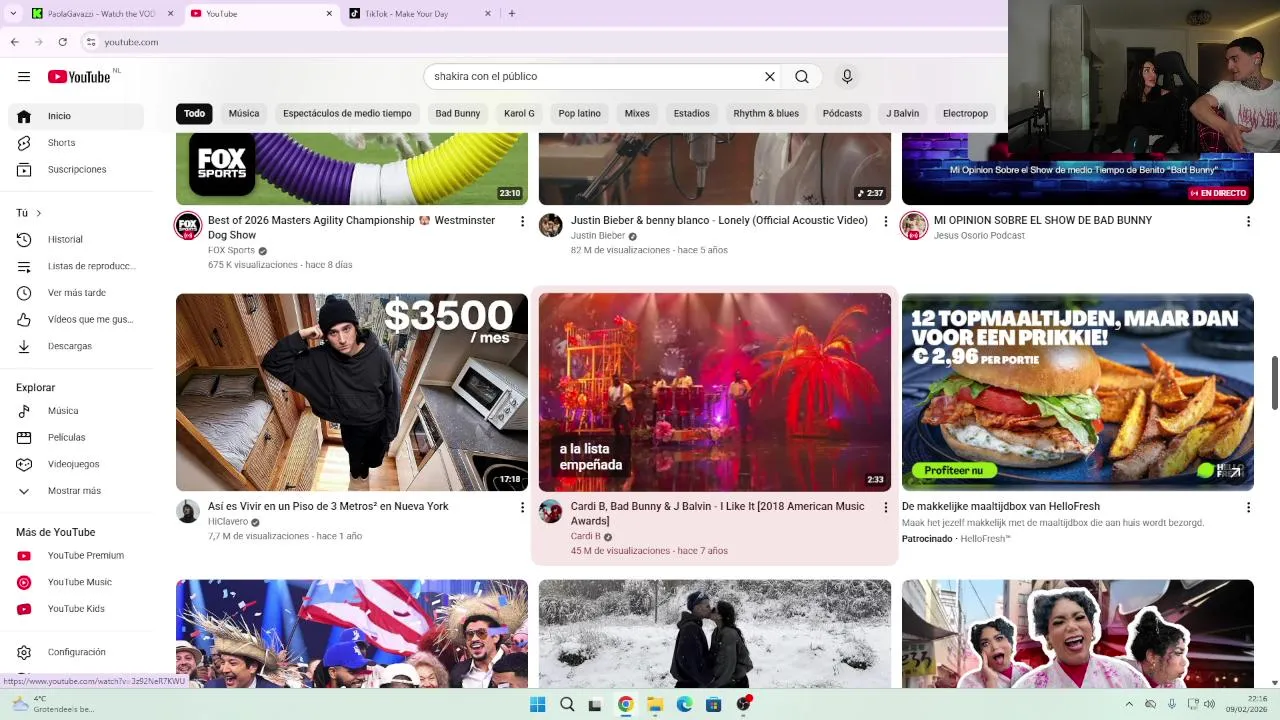Select the Todo filter chip

(194, 113)
